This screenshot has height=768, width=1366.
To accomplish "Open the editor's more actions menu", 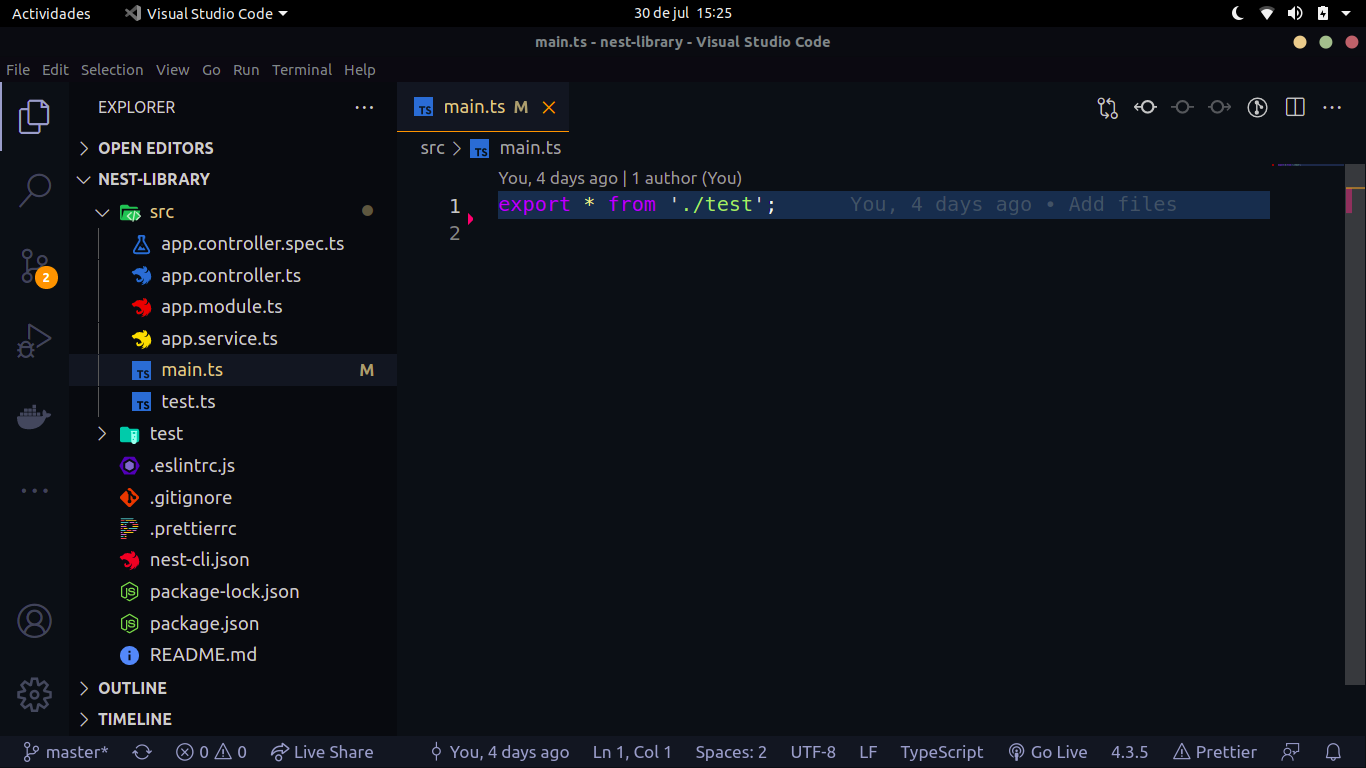I will pos(1332,107).
